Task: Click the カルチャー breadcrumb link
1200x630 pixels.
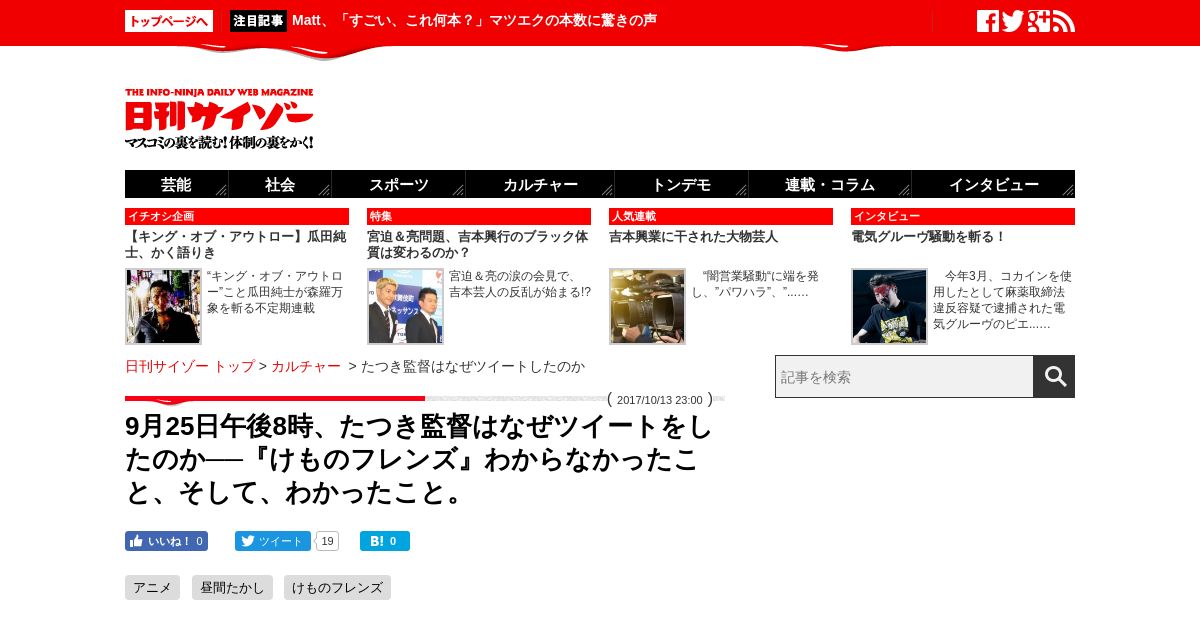Action: click(306, 366)
